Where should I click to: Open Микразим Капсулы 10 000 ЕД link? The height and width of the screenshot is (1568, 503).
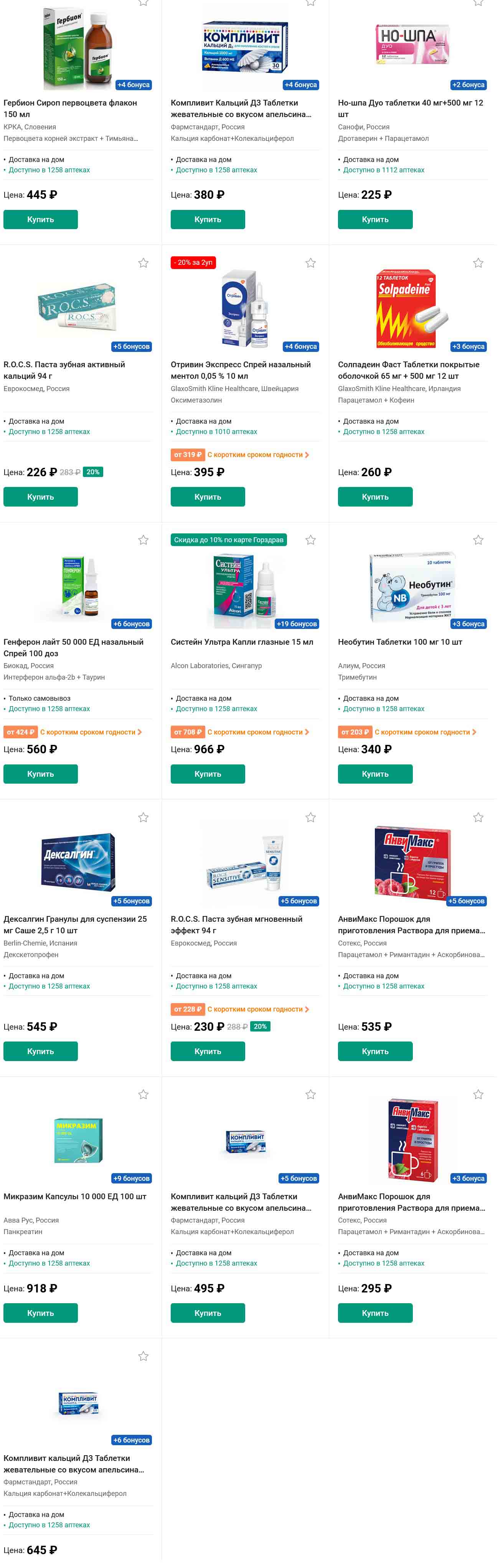[76, 1196]
